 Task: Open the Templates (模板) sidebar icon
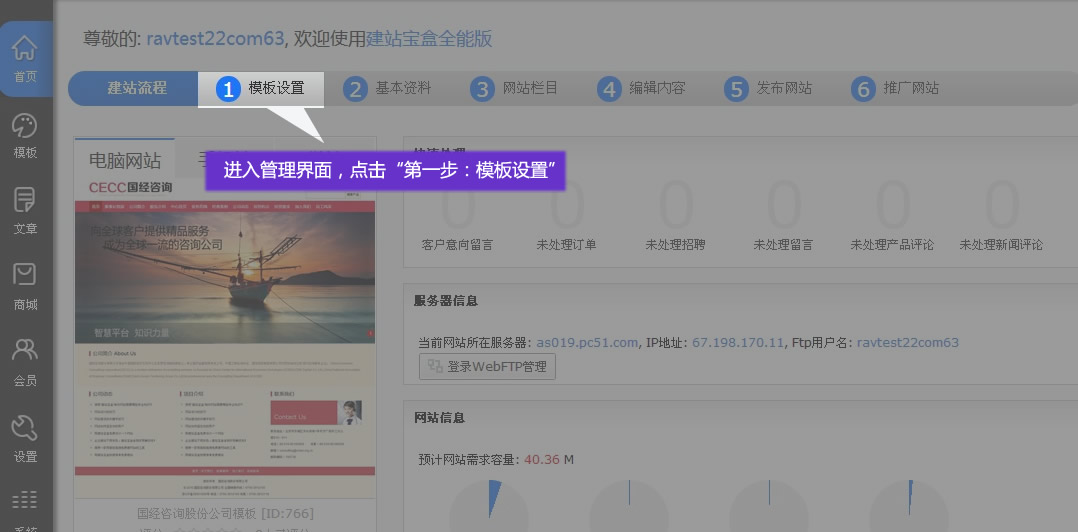(x=25, y=136)
